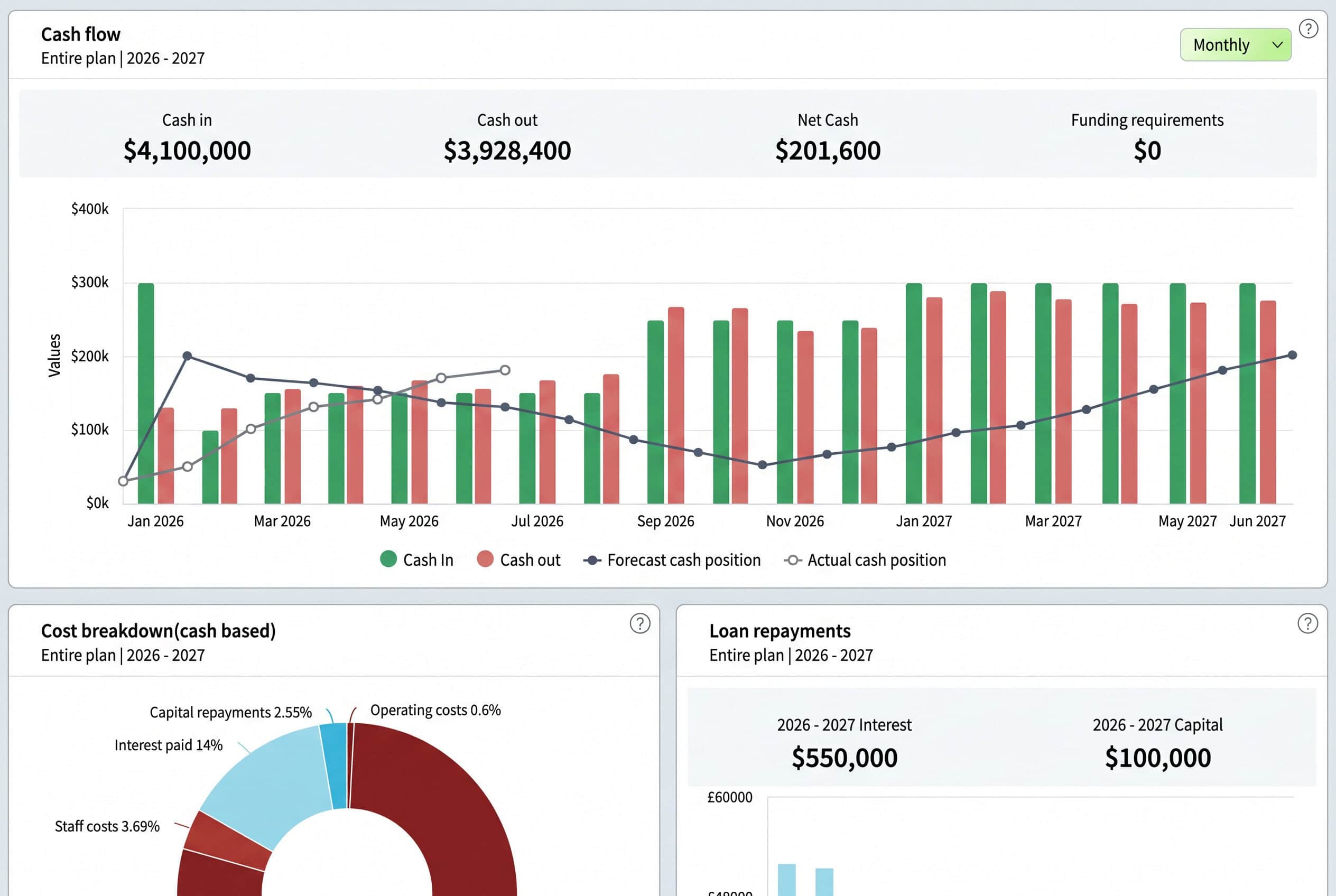Click the dropdown chevron beside Monthly

[x=1277, y=45]
